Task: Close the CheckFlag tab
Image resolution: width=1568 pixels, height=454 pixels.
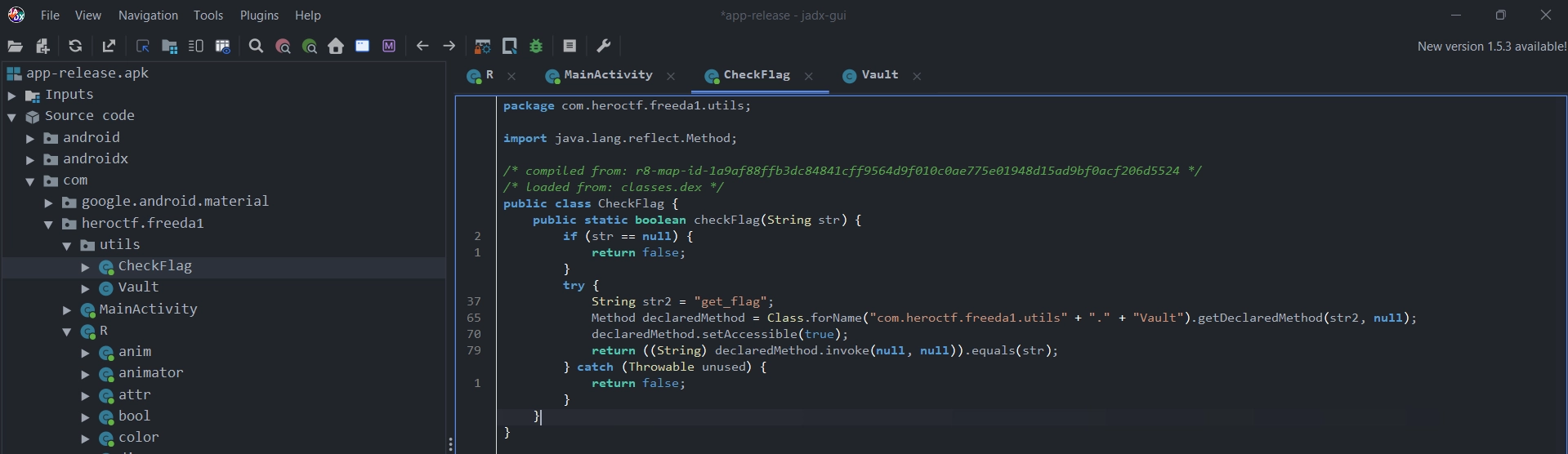Action: (x=808, y=76)
